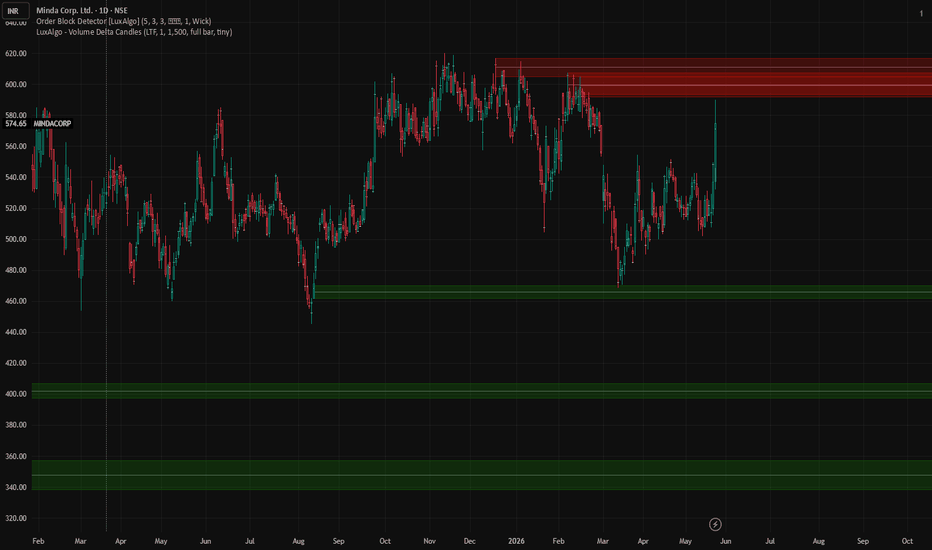Image resolution: width=932 pixels, height=550 pixels.
Task: Click the Nov label on time axis
Action: click(429, 541)
